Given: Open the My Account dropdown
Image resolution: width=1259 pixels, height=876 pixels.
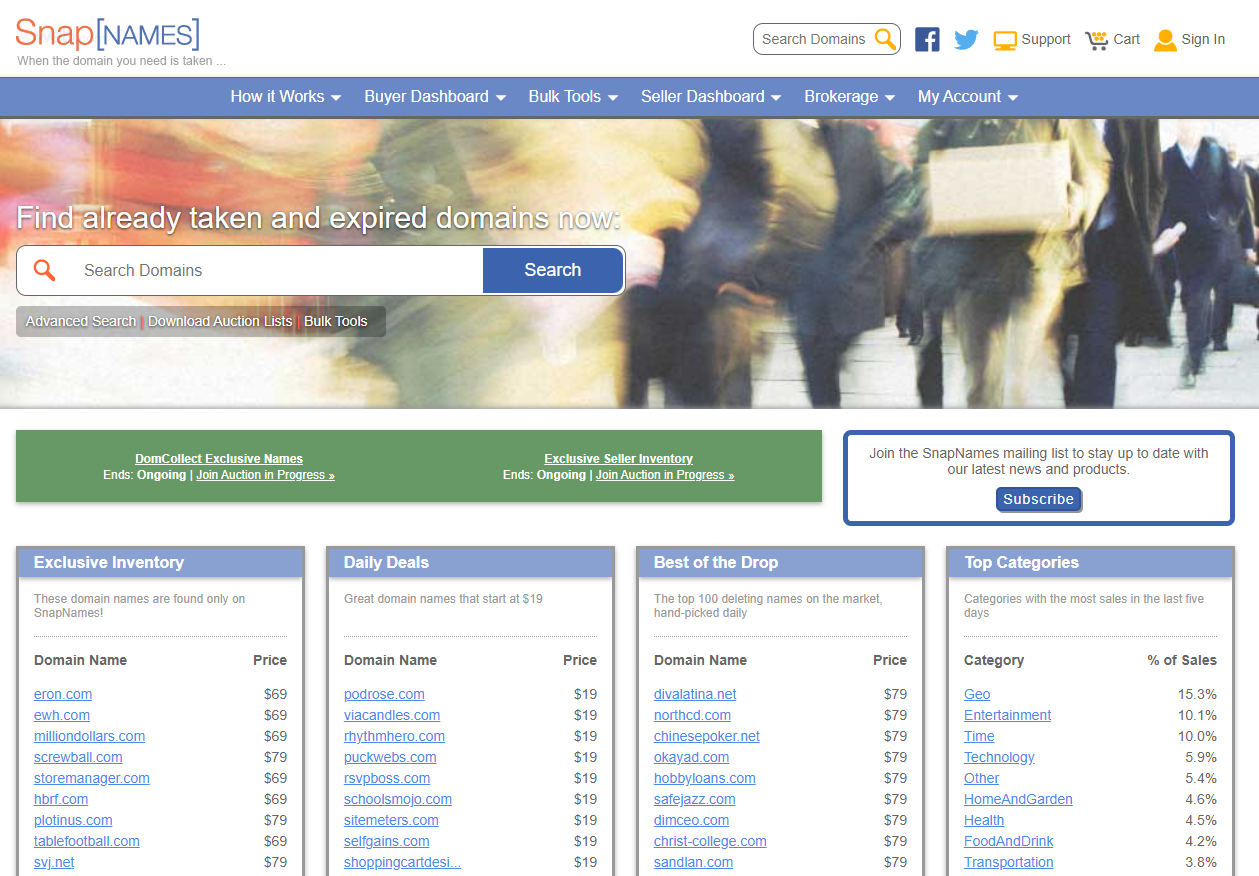Looking at the screenshot, I should click(x=967, y=96).
